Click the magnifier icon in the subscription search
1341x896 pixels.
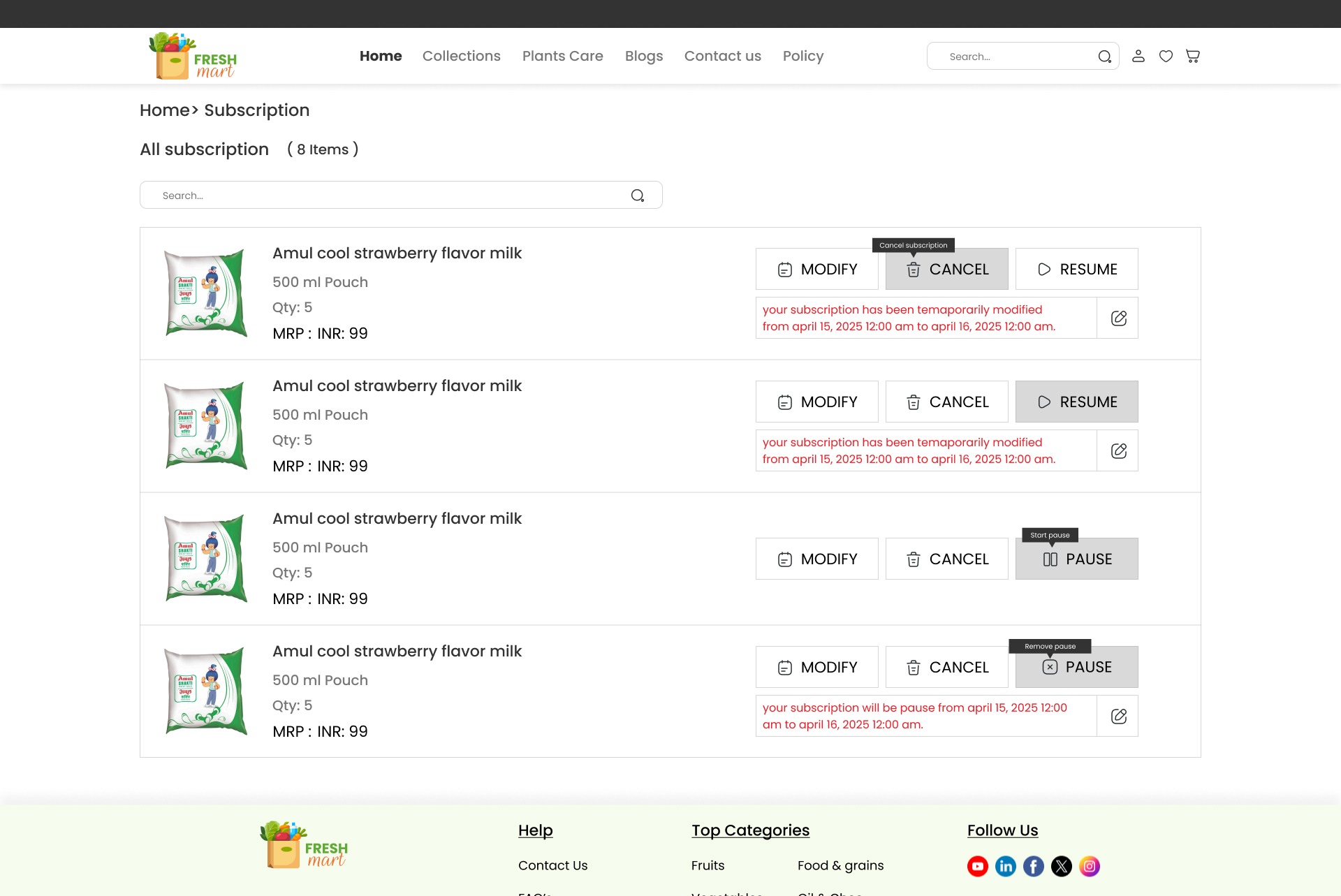[x=638, y=196]
